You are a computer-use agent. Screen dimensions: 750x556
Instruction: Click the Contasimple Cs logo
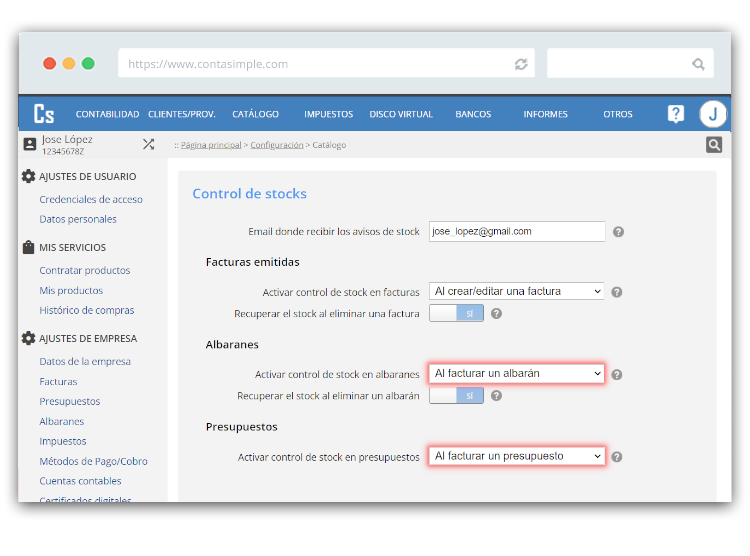pyautogui.click(x=44, y=114)
